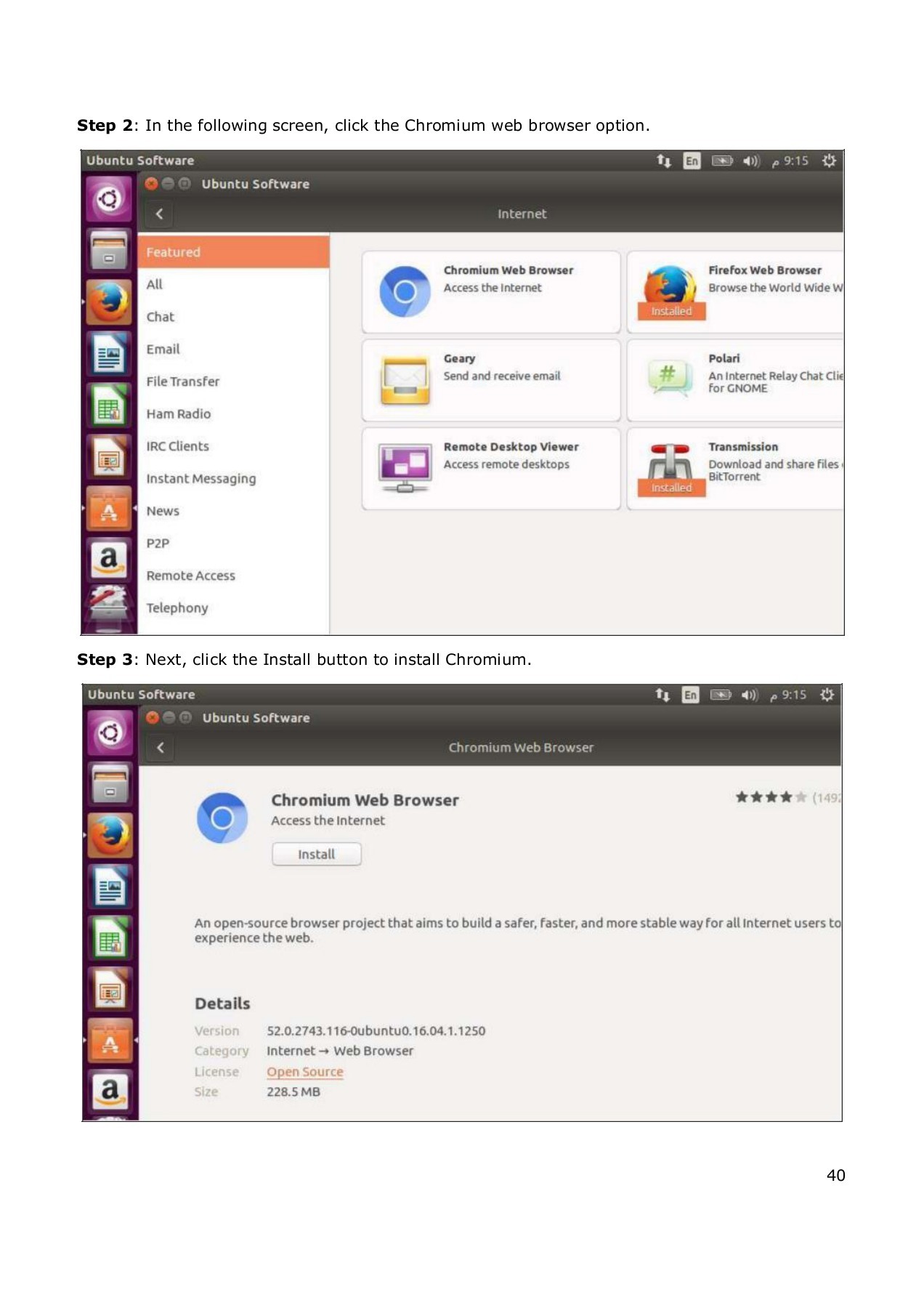Click back arrow in Chromium Web Browser header

(161, 747)
